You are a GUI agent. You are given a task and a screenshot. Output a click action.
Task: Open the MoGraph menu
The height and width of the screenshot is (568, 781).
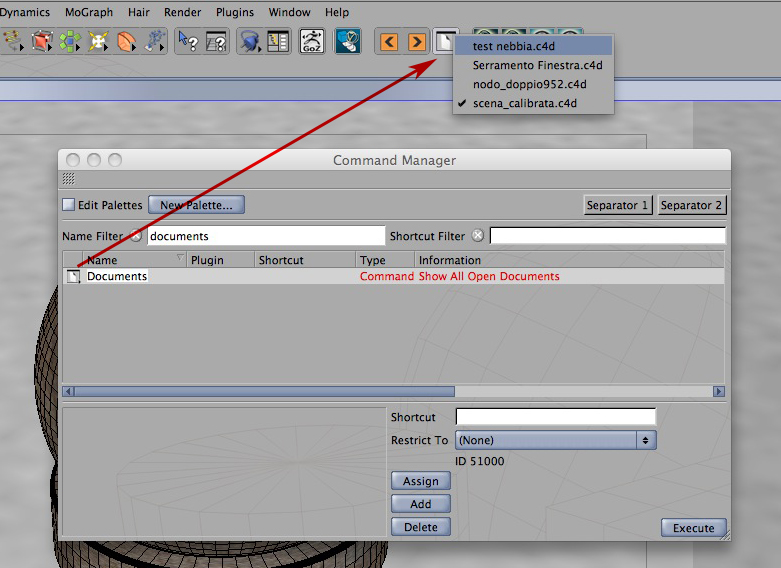pyautogui.click(x=89, y=12)
